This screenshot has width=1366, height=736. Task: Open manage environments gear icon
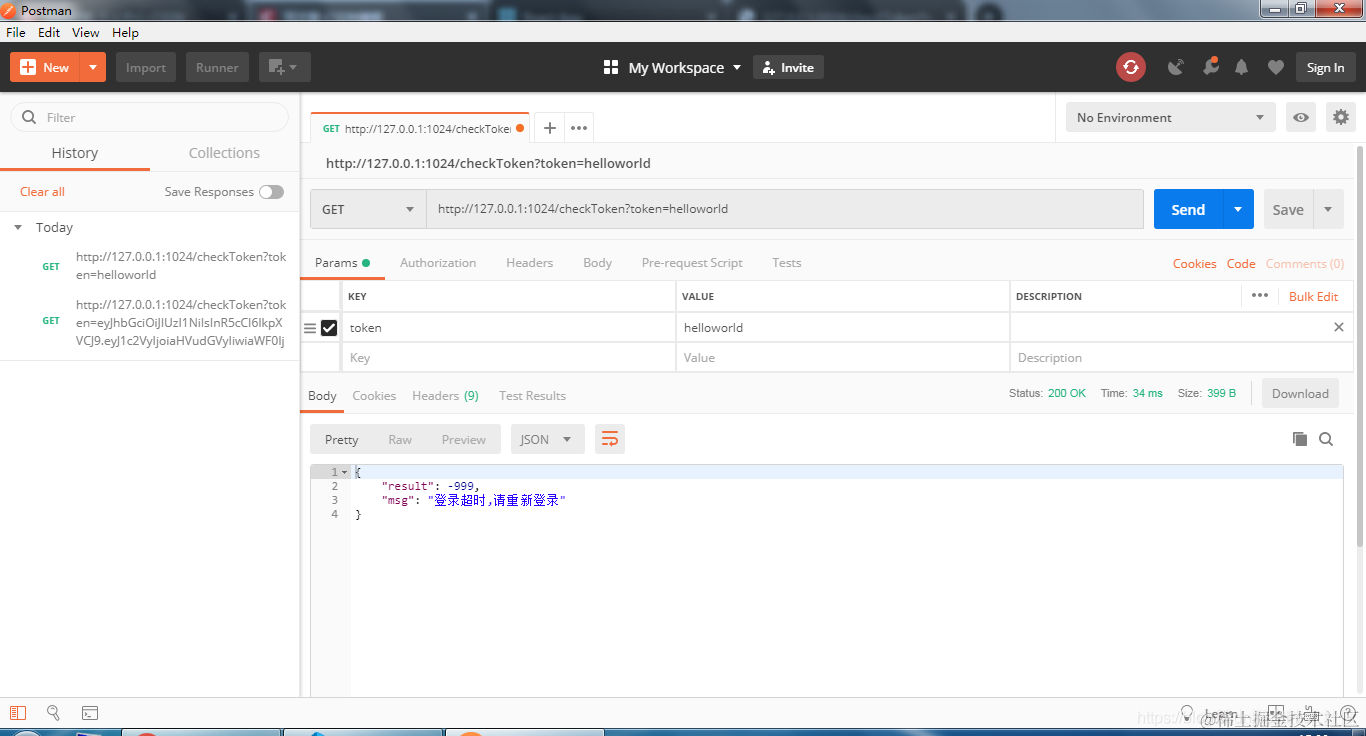click(x=1340, y=117)
